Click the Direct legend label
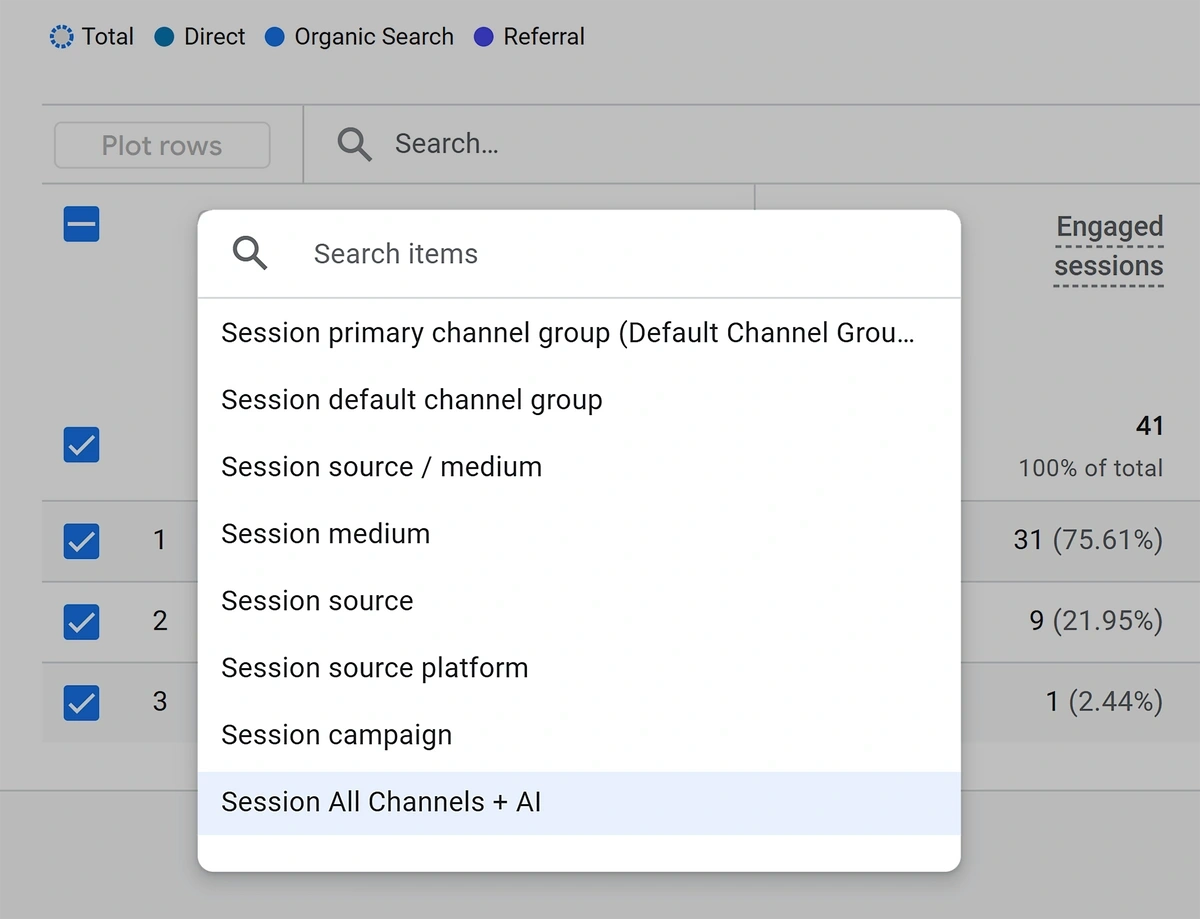The height and width of the screenshot is (919, 1200). [215, 37]
